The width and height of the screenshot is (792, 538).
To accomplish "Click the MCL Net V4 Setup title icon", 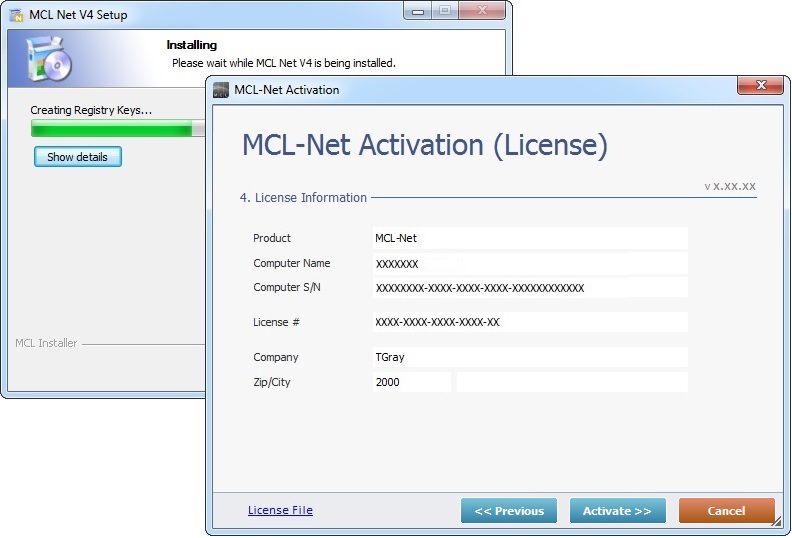I will click(17, 15).
